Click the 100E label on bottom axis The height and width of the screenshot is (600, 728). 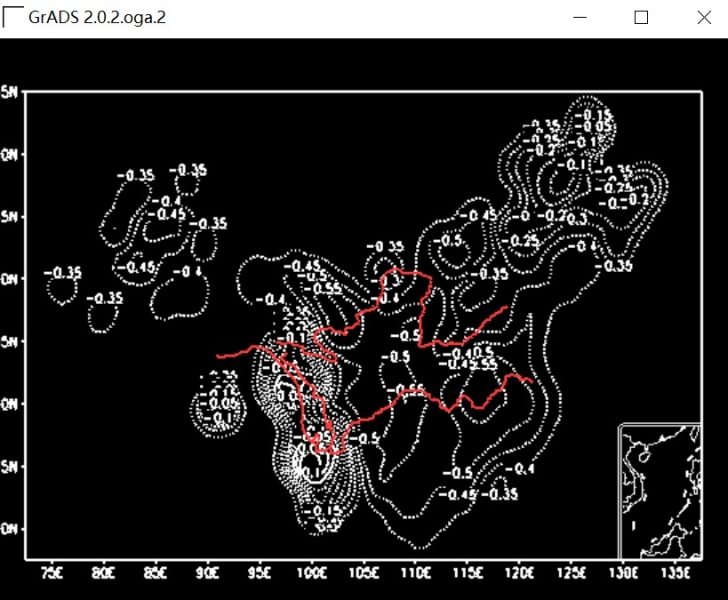pyautogui.click(x=312, y=573)
